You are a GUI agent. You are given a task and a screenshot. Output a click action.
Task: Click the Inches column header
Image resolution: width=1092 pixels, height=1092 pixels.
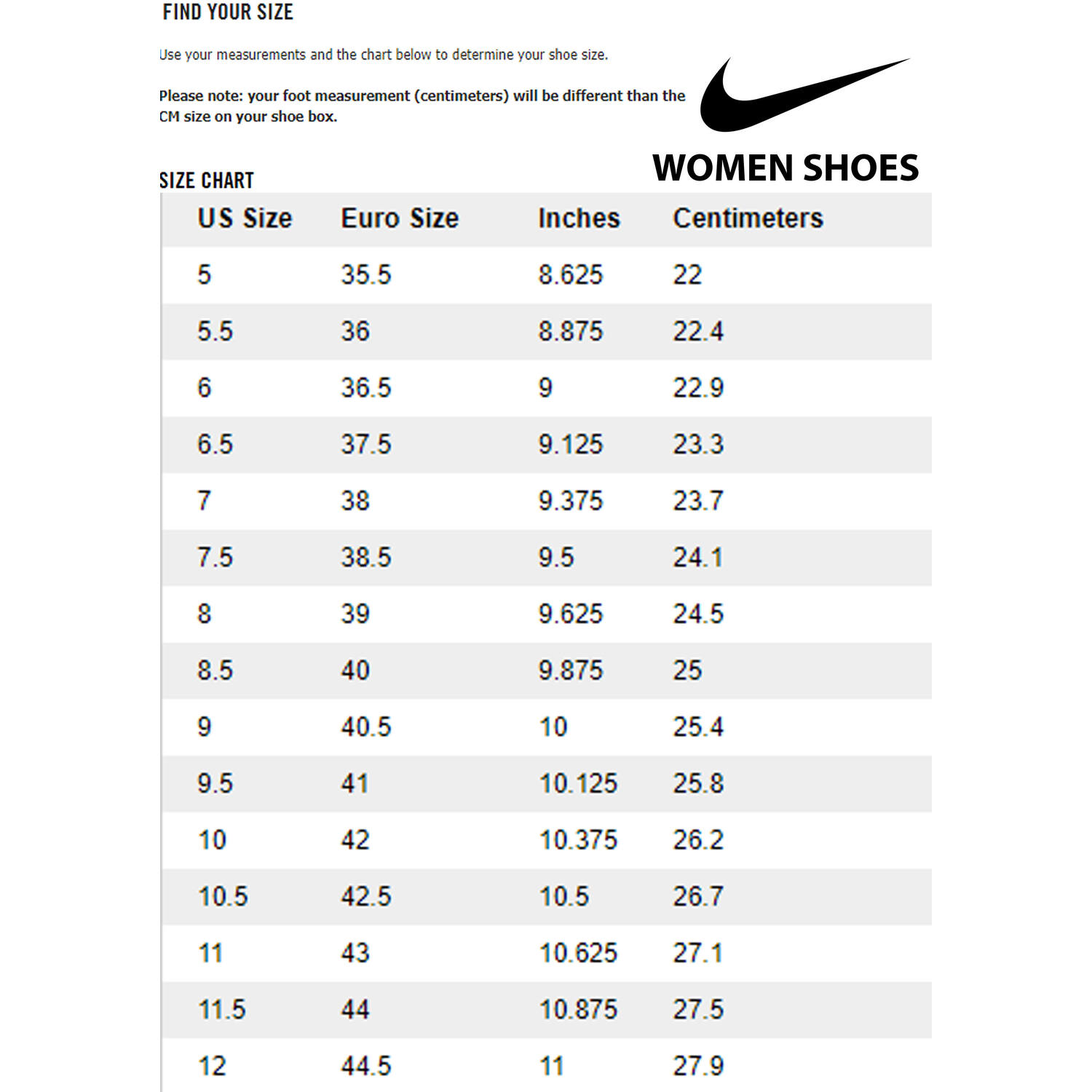(579, 218)
